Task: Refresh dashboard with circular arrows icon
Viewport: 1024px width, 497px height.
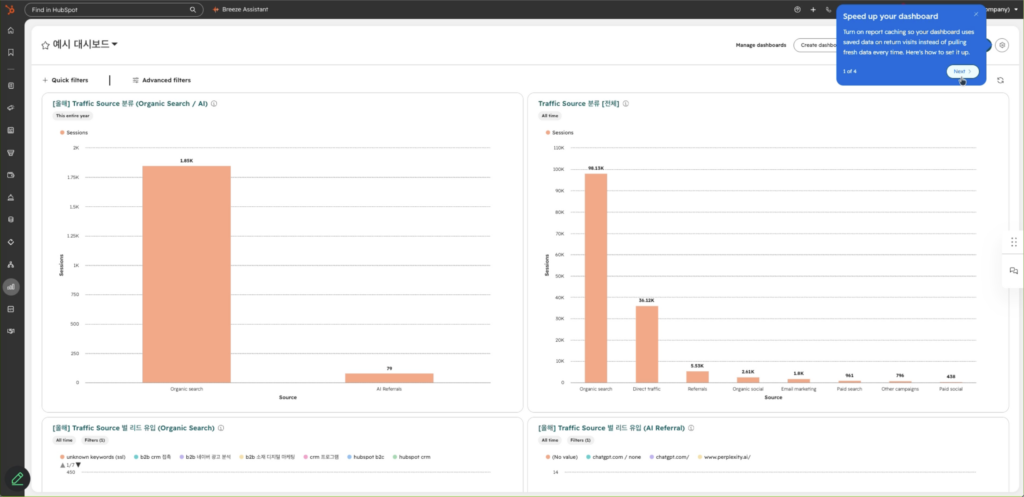Action: (x=1000, y=80)
